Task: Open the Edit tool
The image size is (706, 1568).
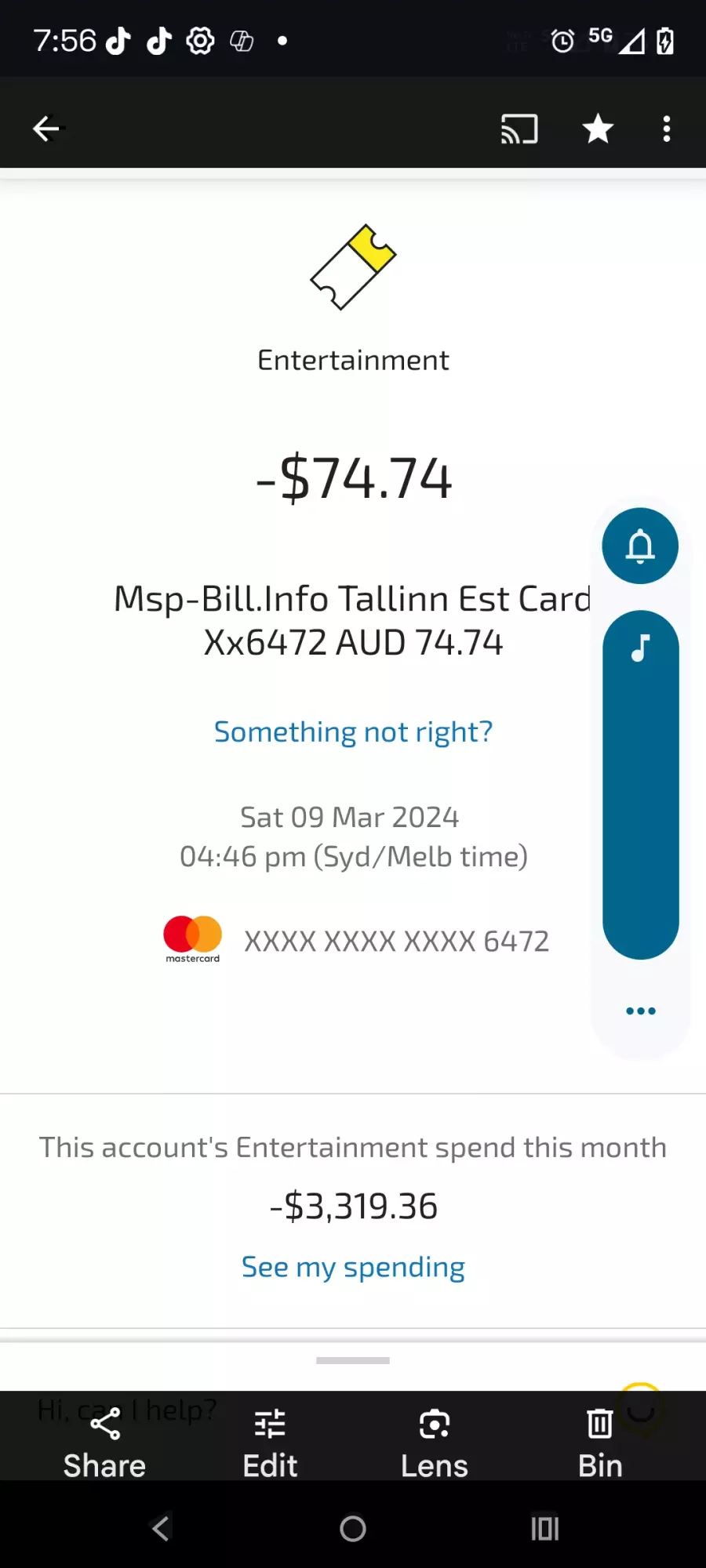Action: (270, 1444)
